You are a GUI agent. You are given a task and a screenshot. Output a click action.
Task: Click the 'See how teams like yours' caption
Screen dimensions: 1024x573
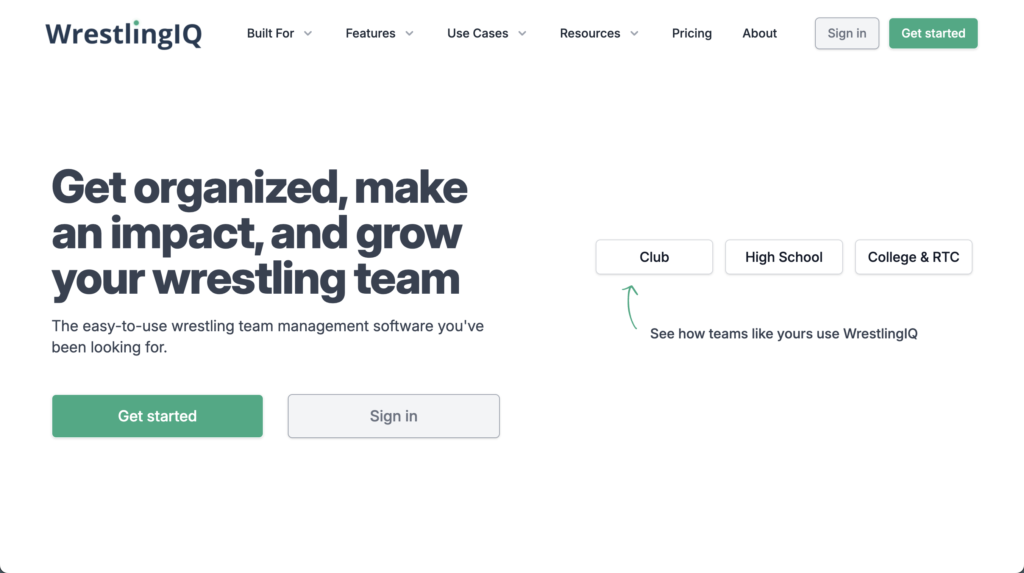pos(783,333)
